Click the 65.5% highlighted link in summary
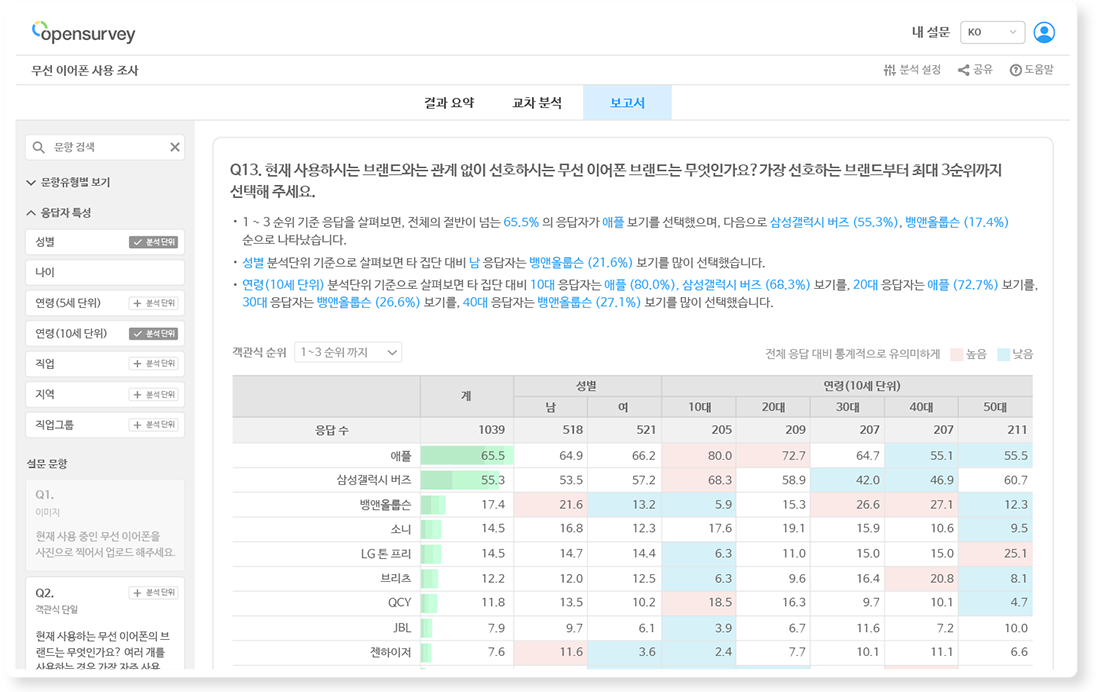Screen dimensions: 1102x692 (x=521, y=222)
